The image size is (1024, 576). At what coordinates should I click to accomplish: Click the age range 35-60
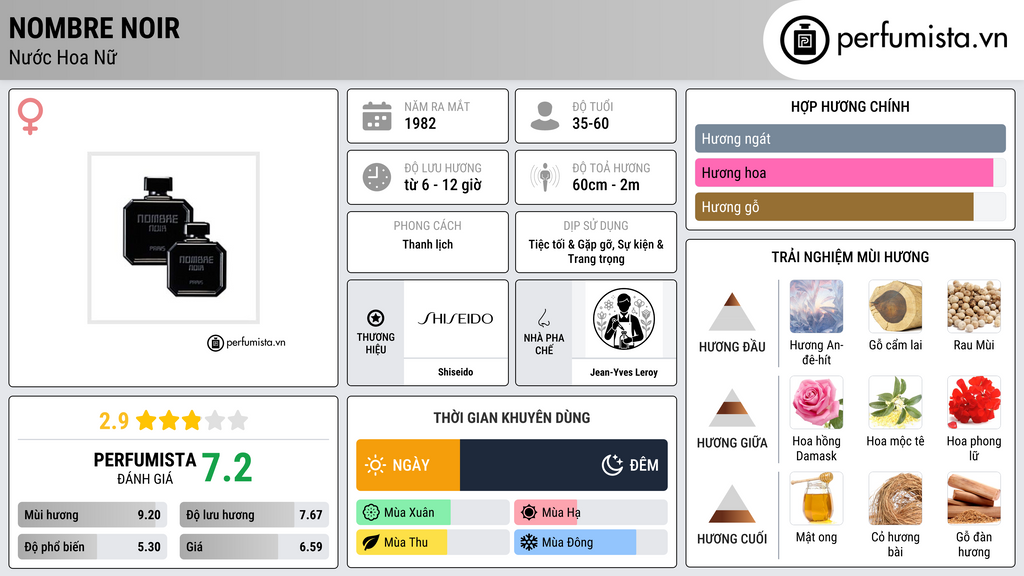(x=590, y=123)
